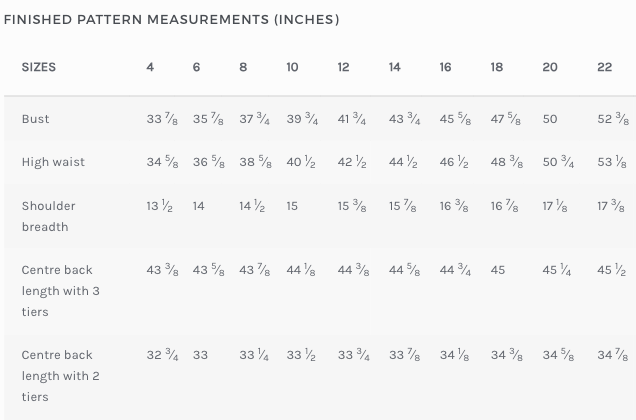The width and height of the screenshot is (636, 420).
Task: Select high waist value 53 1/8
Action: [612, 162]
